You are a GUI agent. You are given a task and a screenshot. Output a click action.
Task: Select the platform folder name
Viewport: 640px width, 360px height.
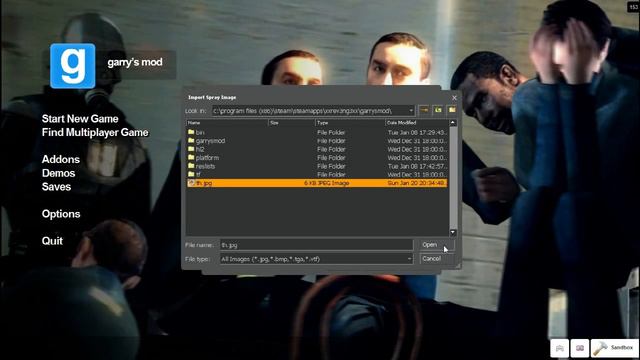pyautogui.click(x=207, y=158)
